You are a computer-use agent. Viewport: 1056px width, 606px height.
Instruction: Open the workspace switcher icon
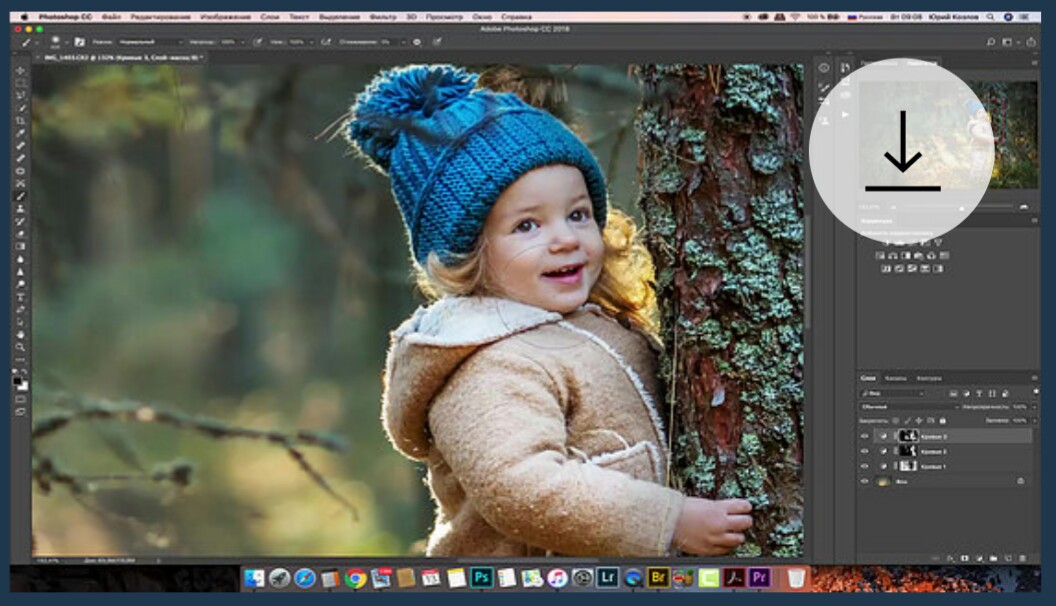pos(1008,42)
